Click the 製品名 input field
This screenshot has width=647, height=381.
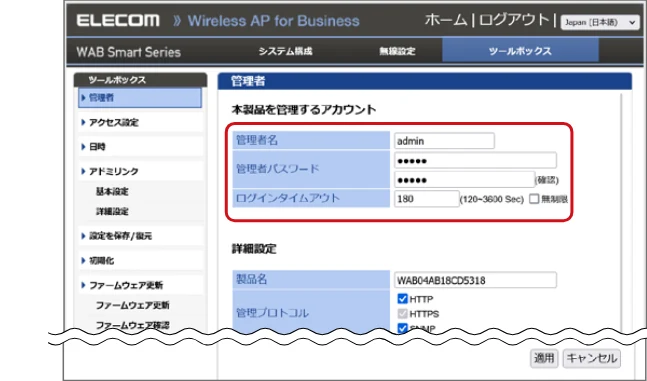click(475, 280)
